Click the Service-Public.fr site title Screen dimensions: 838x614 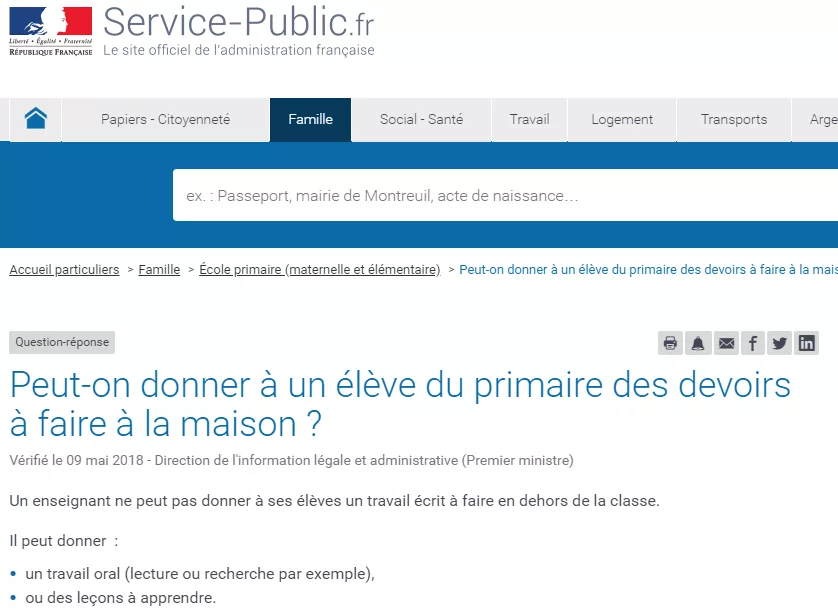[x=238, y=22]
